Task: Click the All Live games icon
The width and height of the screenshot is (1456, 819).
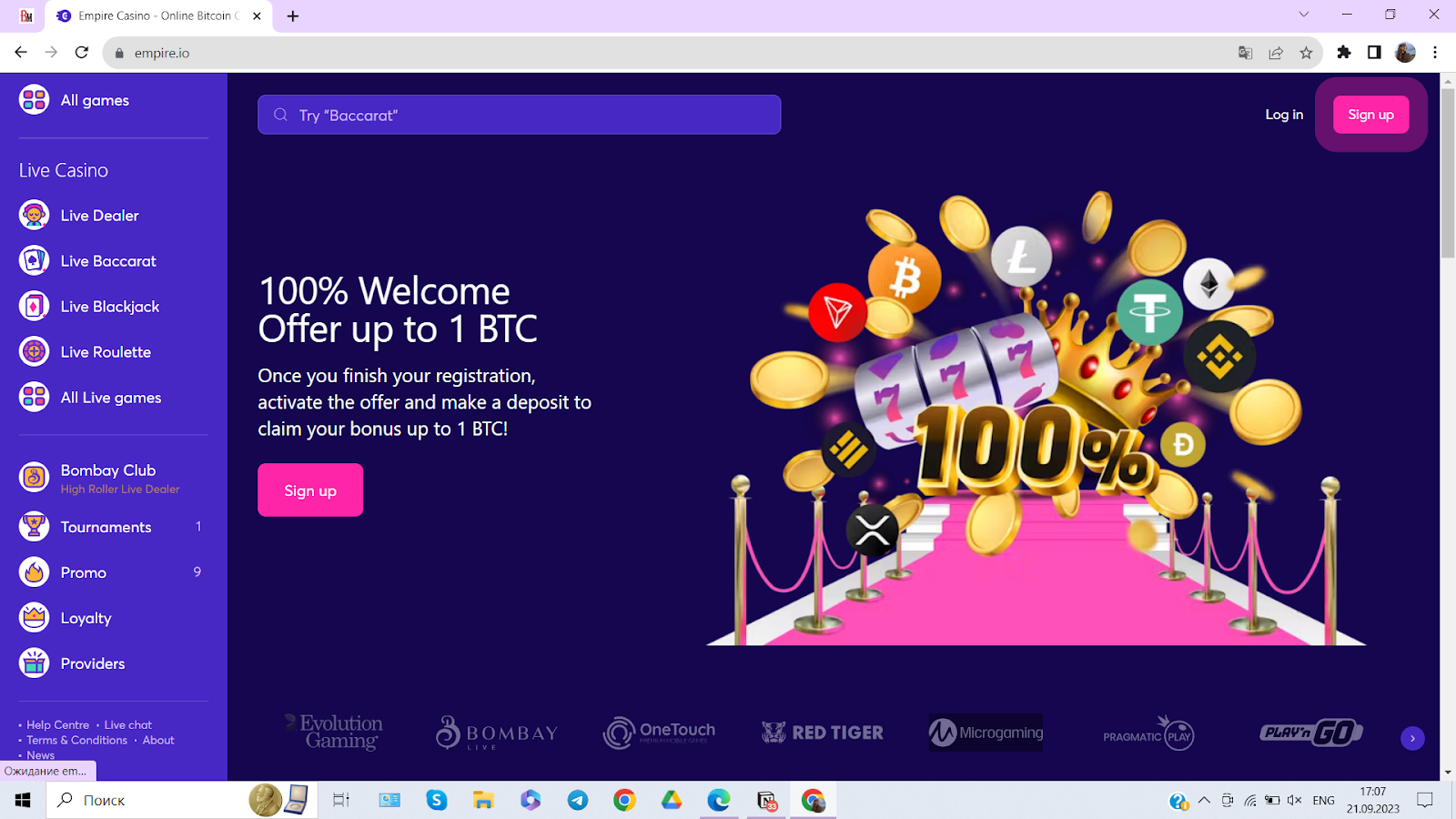Action: (x=34, y=397)
